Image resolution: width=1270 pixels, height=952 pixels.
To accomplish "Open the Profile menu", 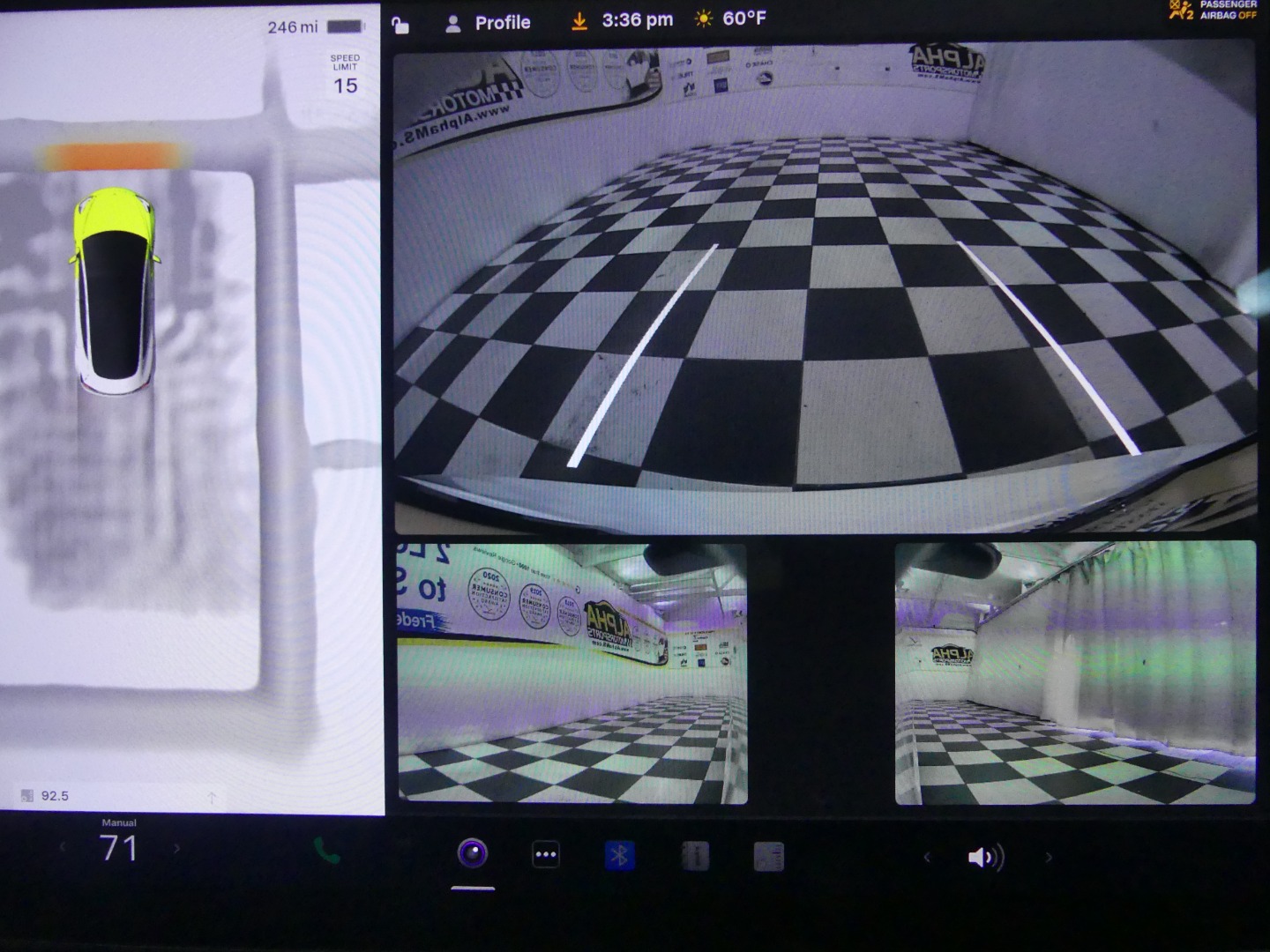I will [488, 23].
